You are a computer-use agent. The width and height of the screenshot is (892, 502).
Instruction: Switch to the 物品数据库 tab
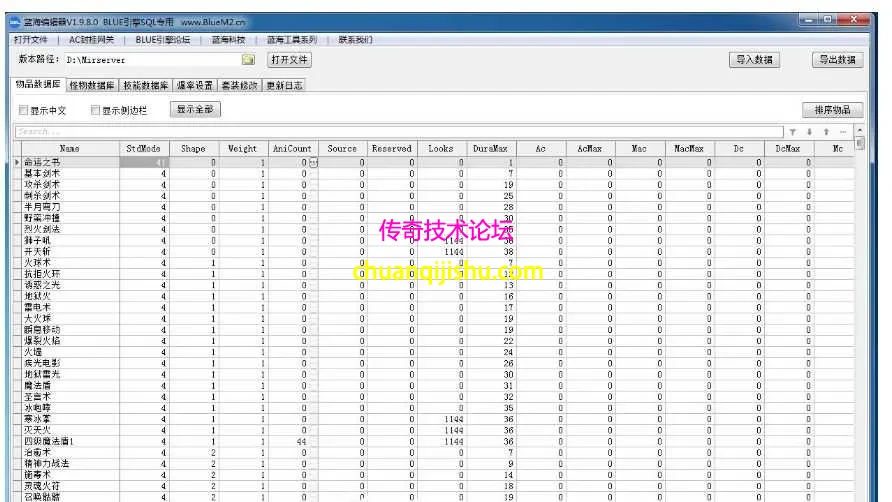tap(38, 84)
